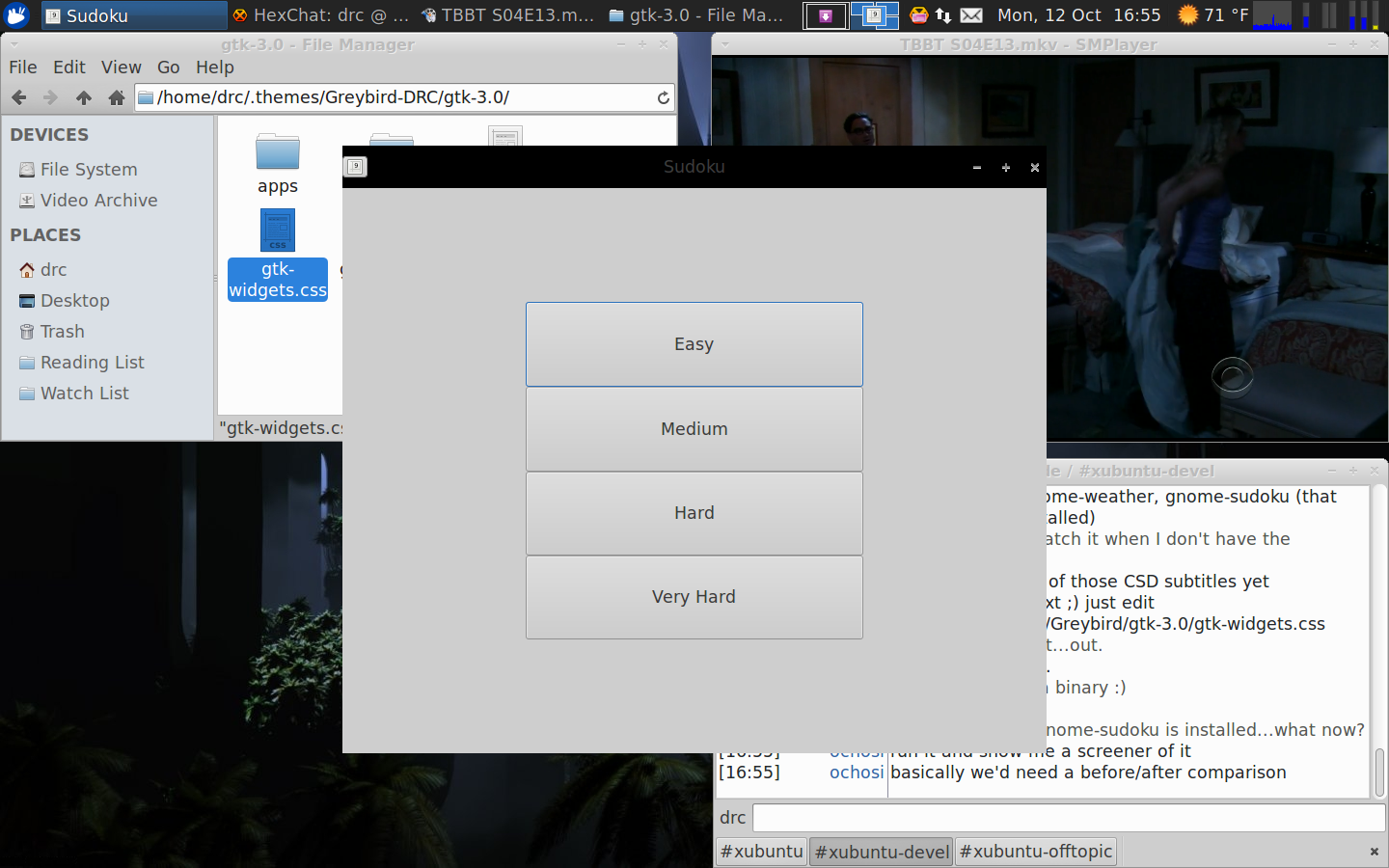The width and height of the screenshot is (1389, 868).
Task: Click ochosi nickname in last chat line
Action: tap(857, 773)
